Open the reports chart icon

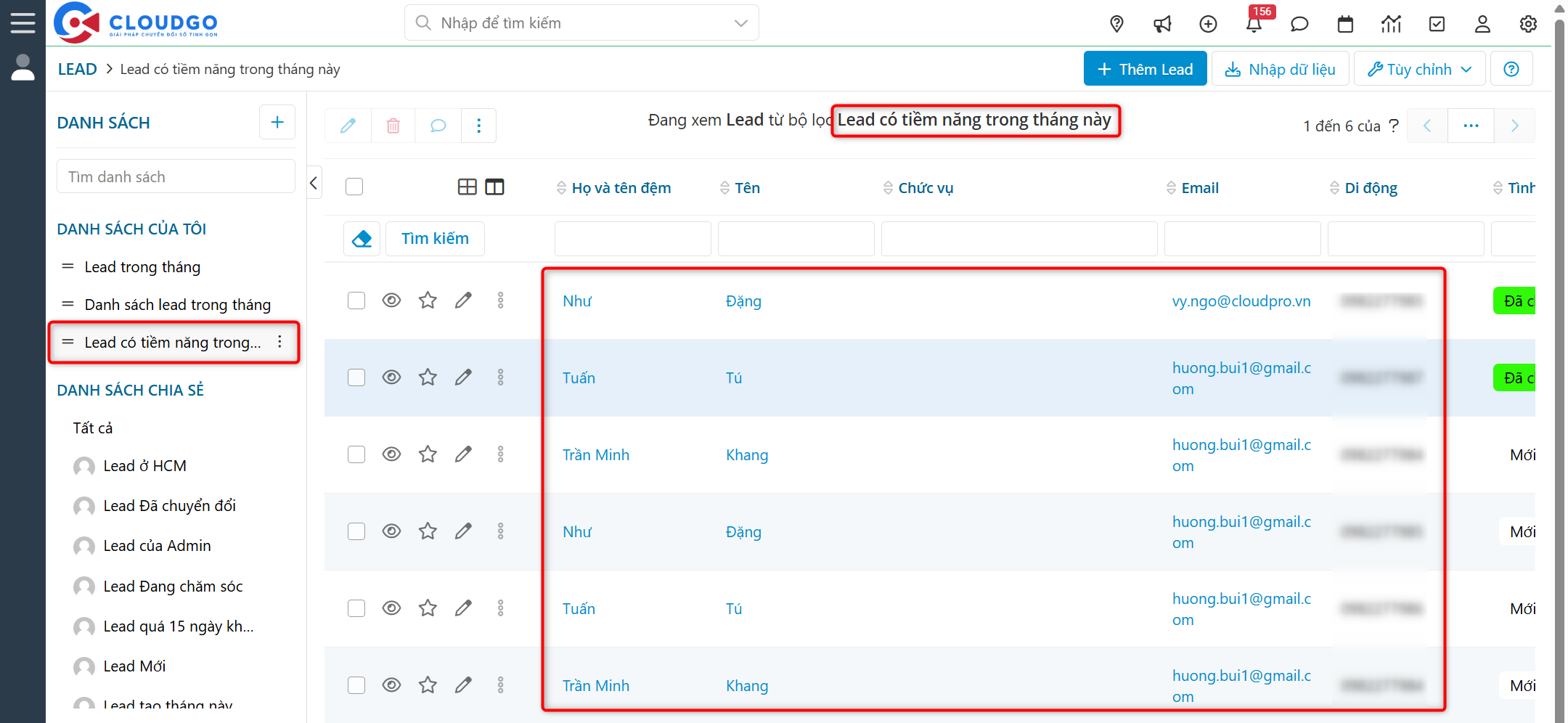point(1391,24)
